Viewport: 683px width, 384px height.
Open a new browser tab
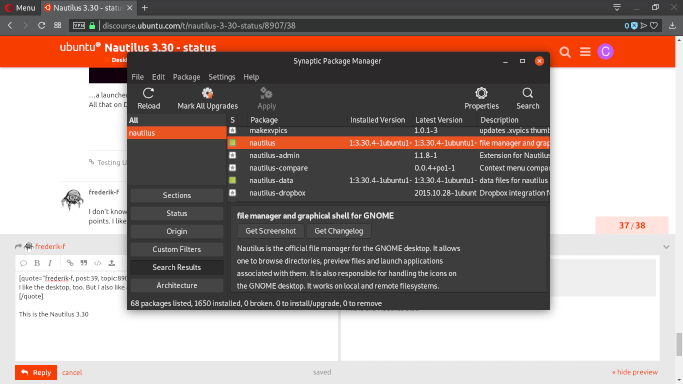click(x=145, y=8)
